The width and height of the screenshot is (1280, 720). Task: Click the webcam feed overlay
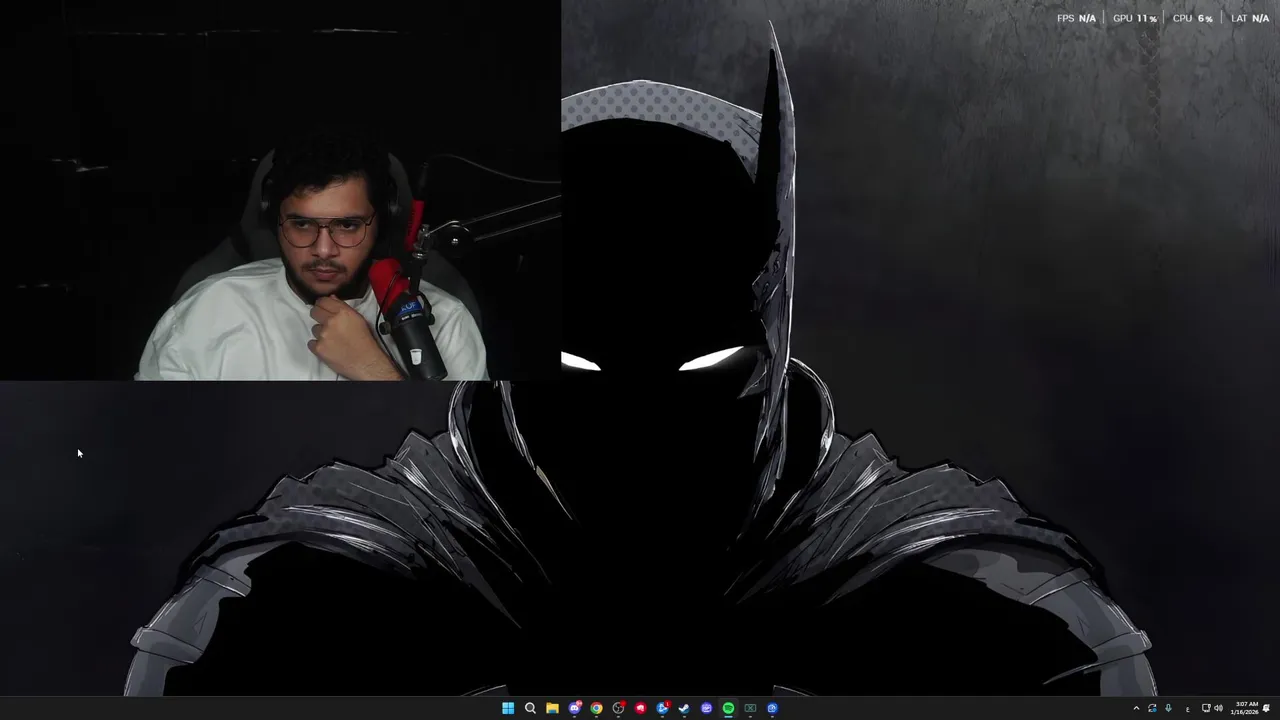click(280, 190)
